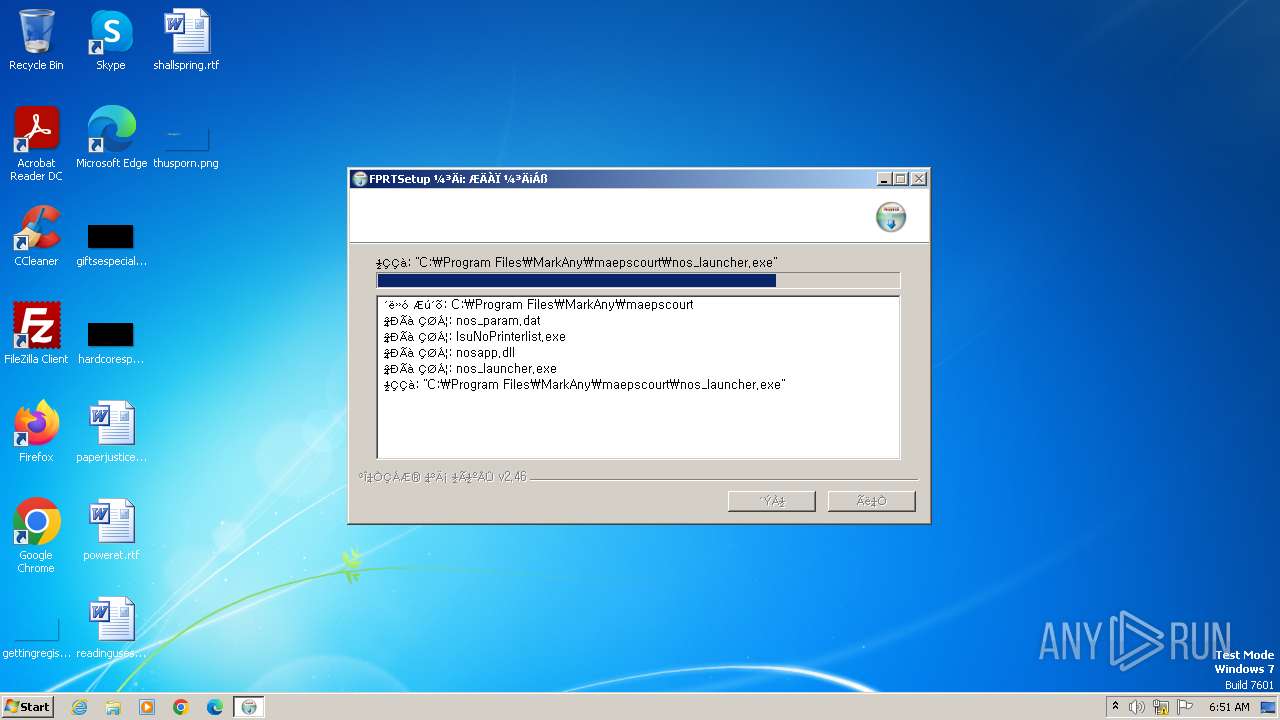Click the taskbar clock showing 6:51 AM
Screen dimensions: 1280x720
click(x=1229, y=707)
